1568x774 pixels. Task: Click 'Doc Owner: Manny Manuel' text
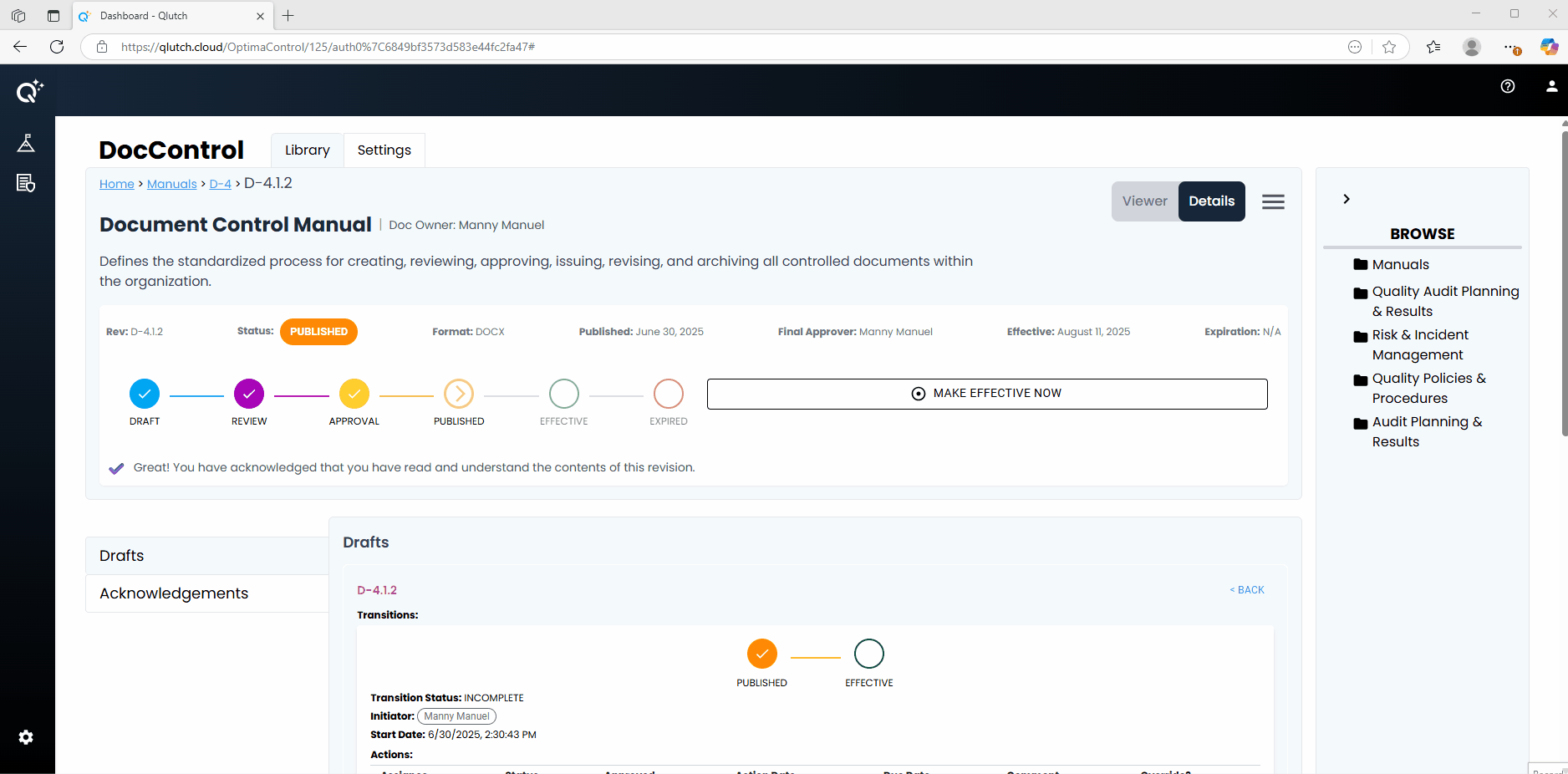click(466, 225)
